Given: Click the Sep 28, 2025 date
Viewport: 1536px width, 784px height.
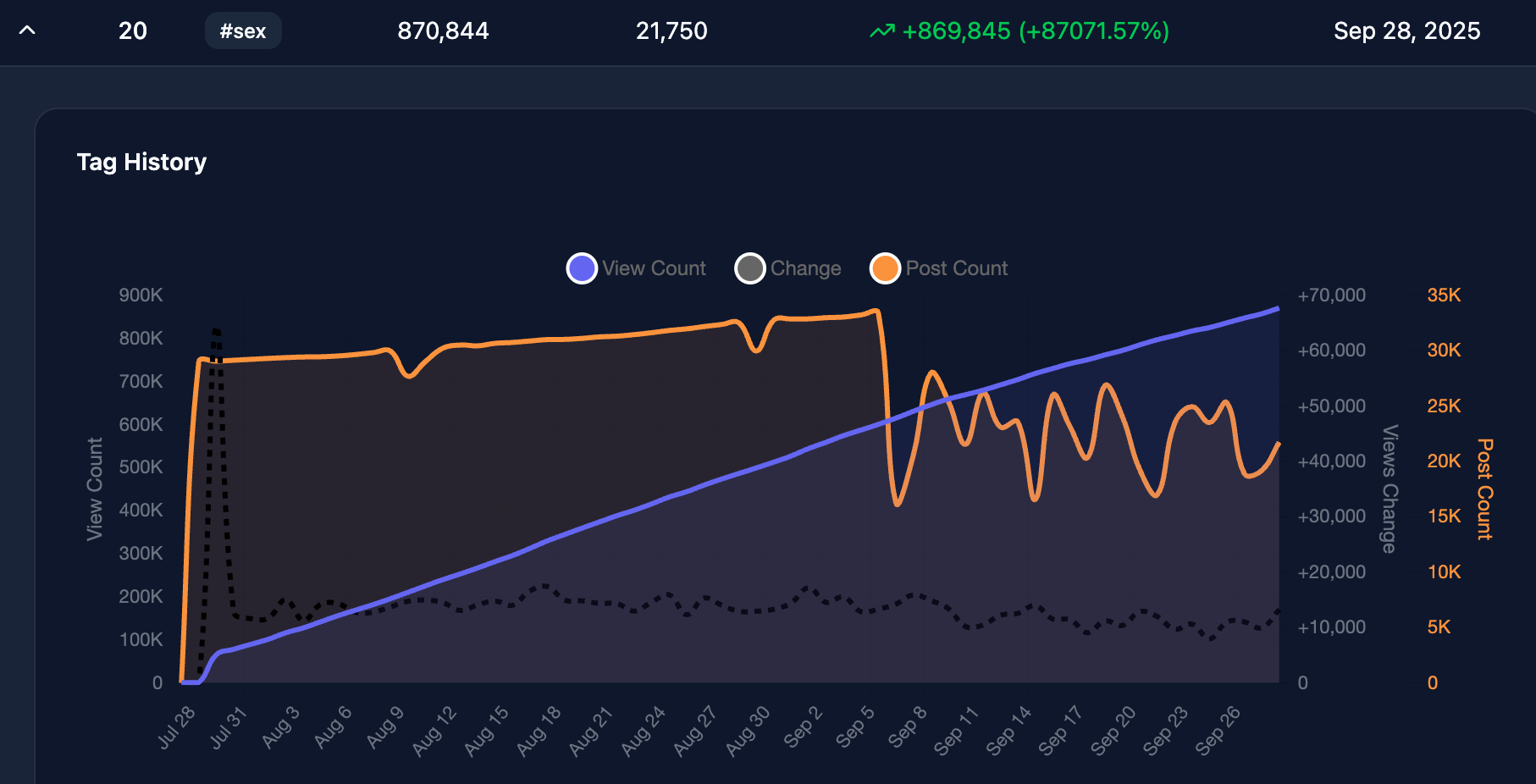Looking at the screenshot, I should click(x=1406, y=31).
